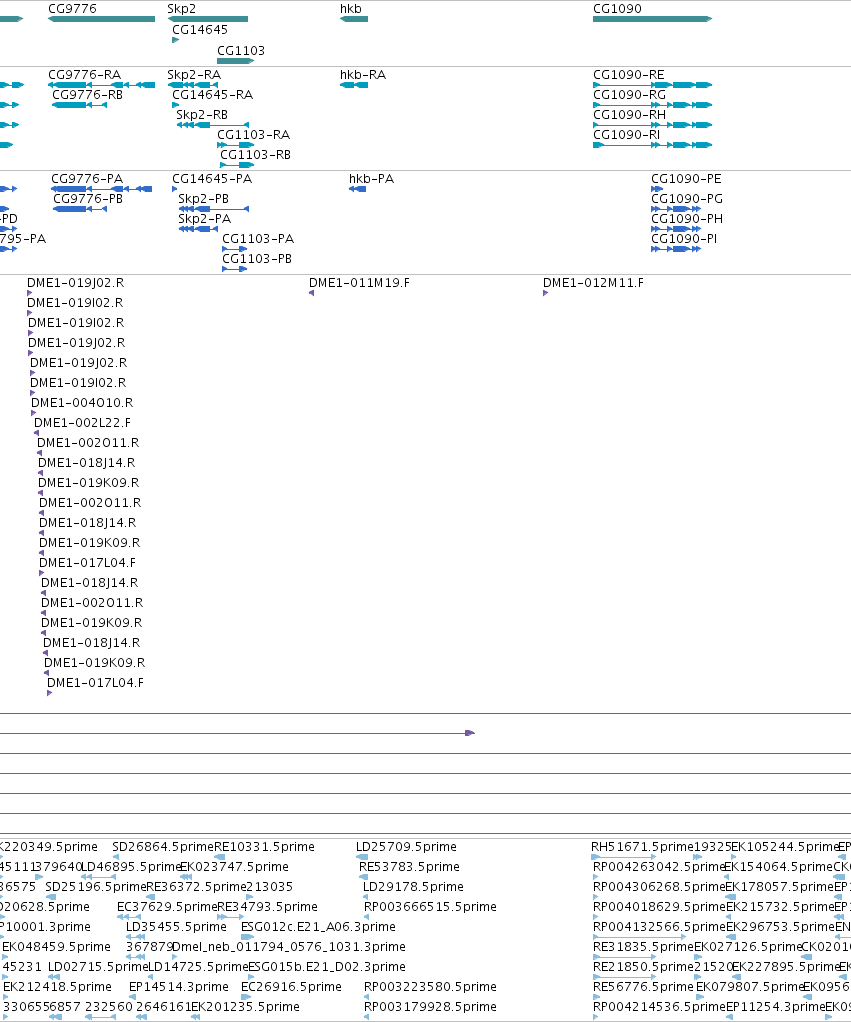This screenshot has width=851, height=1022.
Task: Select the Skp2-RA transcript label
Action: click(x=194, y=74)
